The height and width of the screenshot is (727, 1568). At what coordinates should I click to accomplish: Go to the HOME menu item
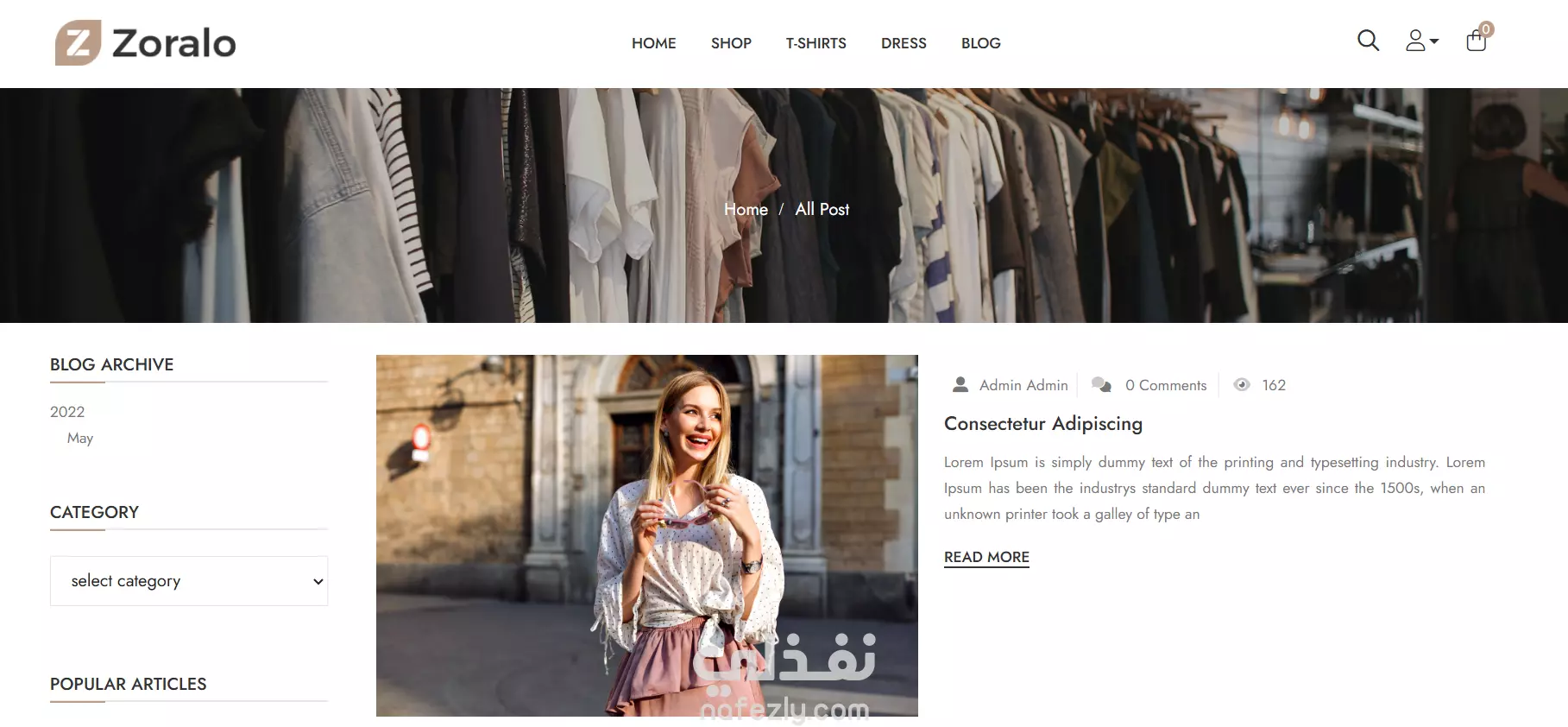point(653,43)
